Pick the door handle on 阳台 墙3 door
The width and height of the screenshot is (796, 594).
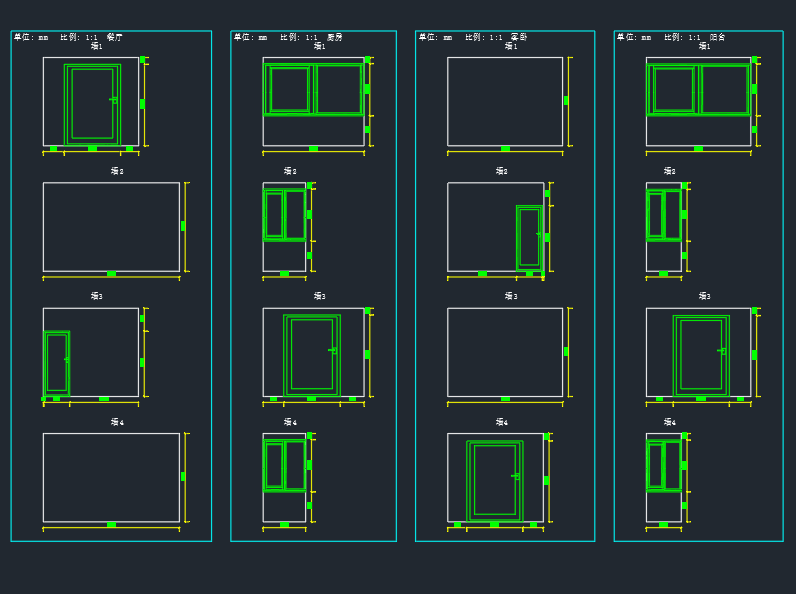(x=722, y=351)
